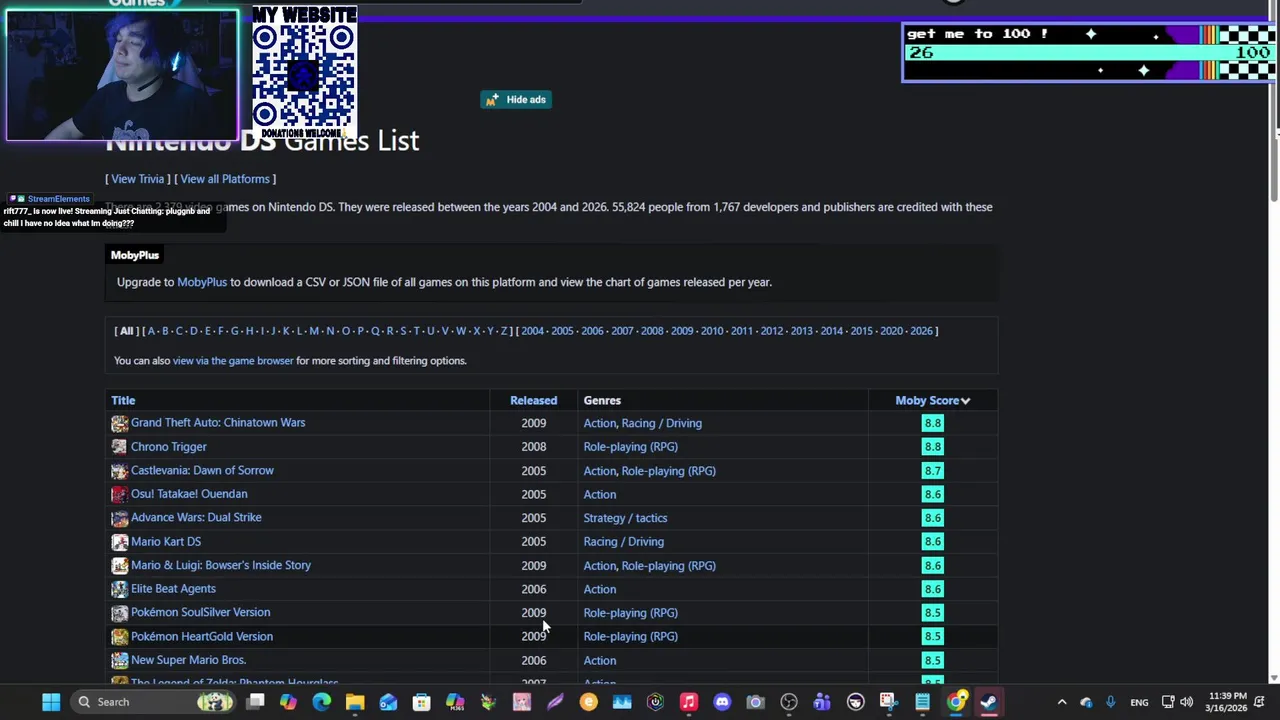The height and width of the screenshot is (720, 1280).
Task: Open the Microsoft 365 app icon
Action: [455, 702]
